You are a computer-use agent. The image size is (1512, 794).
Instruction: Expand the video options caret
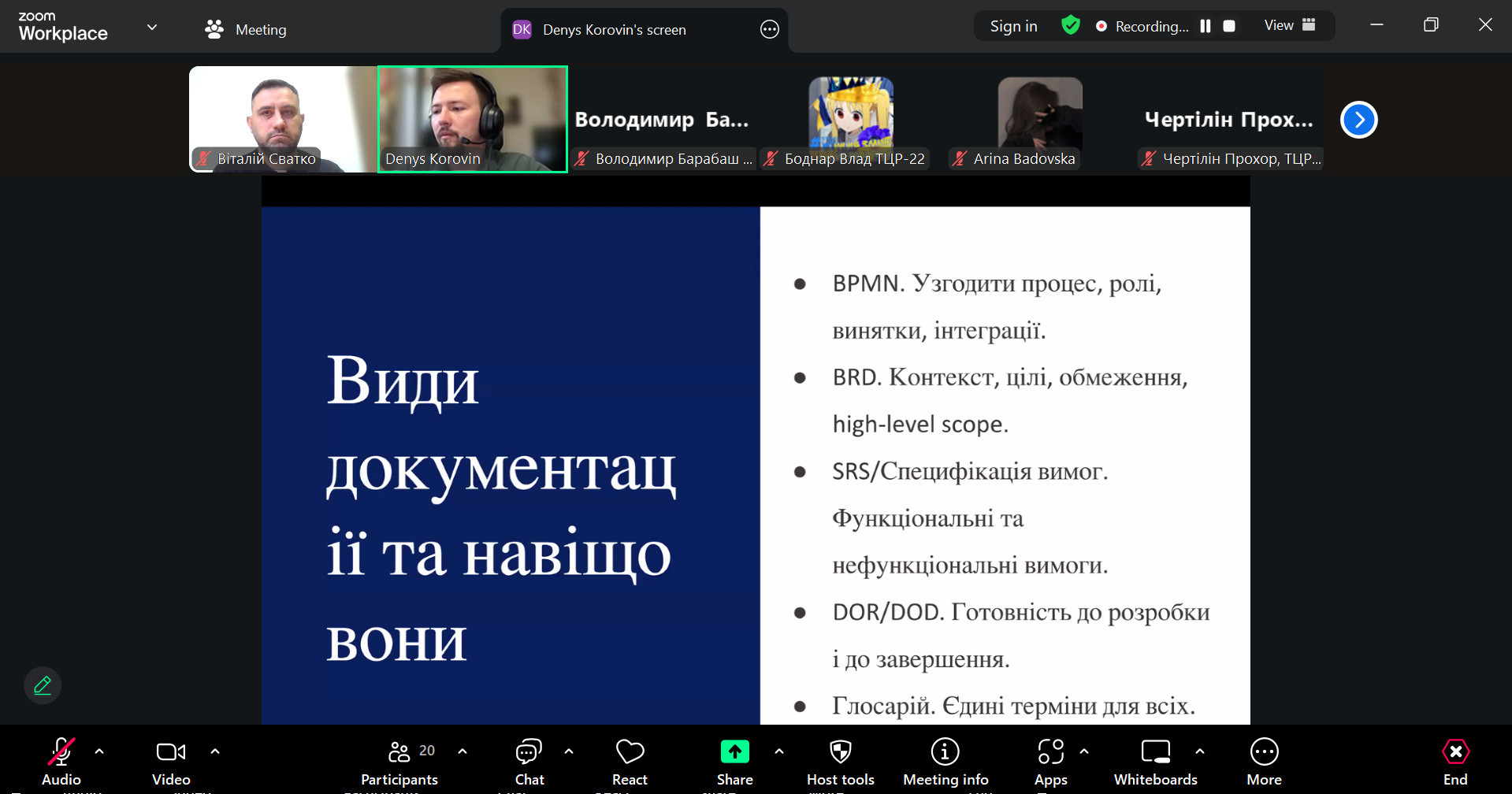click(215, 751)
